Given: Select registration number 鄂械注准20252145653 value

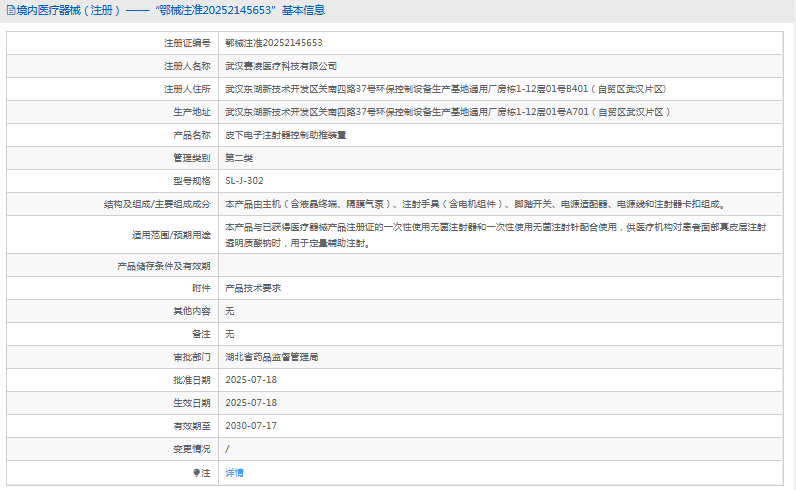Looking at the screenshot, I should coord(274,43).
